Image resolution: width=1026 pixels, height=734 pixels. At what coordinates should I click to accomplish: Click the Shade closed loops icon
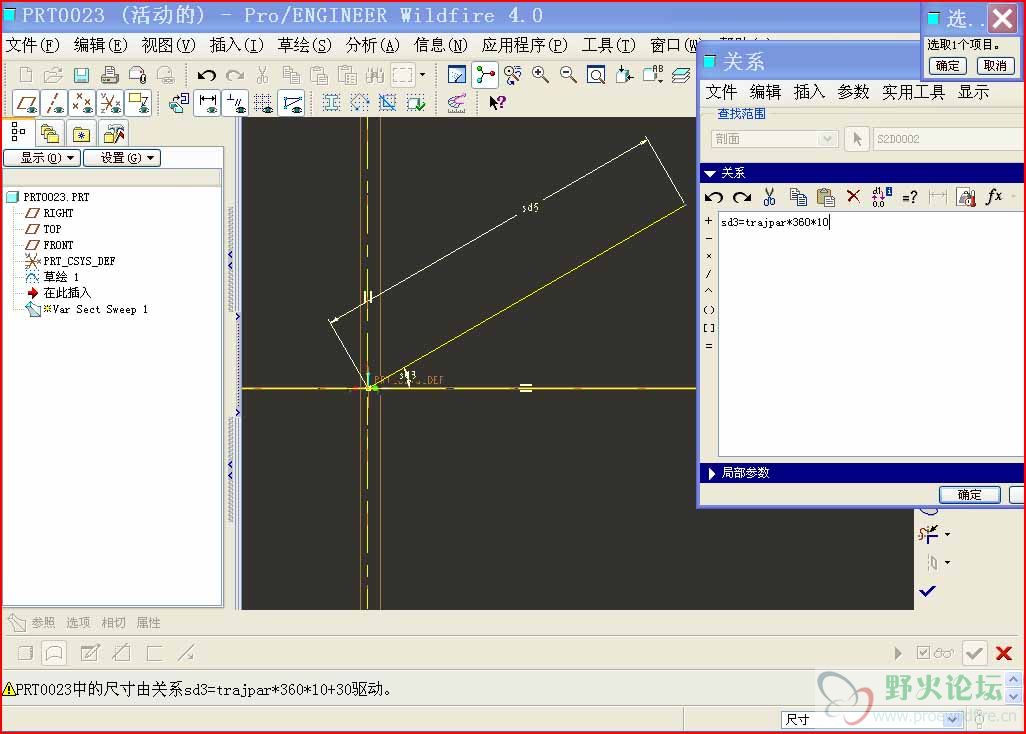pyautogui.click(x=331, y=103)
